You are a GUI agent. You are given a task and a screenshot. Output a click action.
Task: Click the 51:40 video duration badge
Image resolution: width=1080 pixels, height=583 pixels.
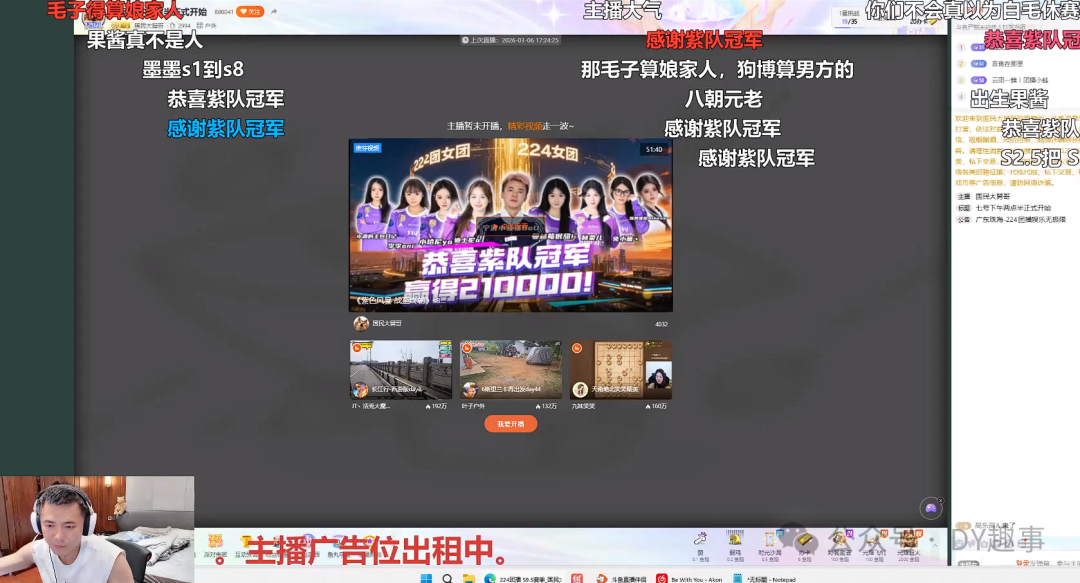654,149
